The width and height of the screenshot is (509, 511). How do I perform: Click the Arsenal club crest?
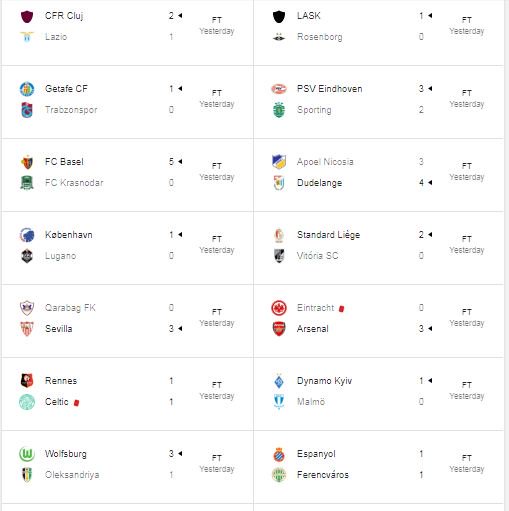[x=279, y=329]
